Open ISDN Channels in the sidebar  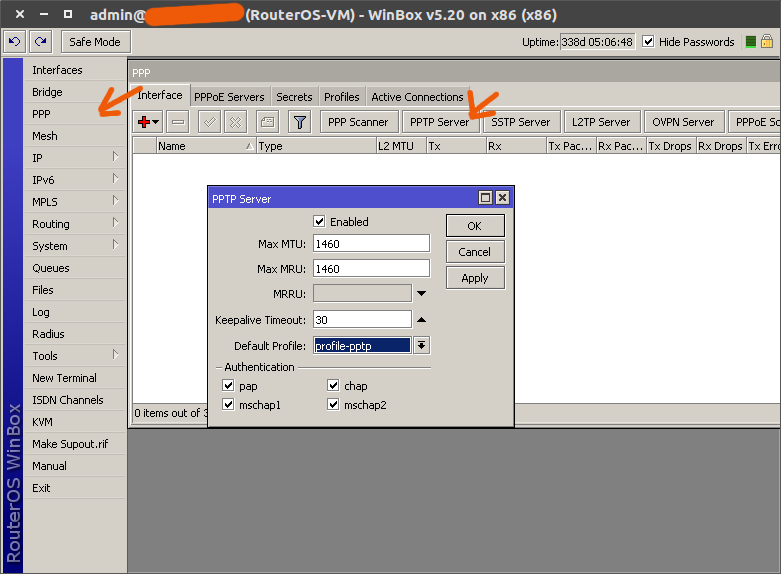pyautogui.click(x=75, y=400)
